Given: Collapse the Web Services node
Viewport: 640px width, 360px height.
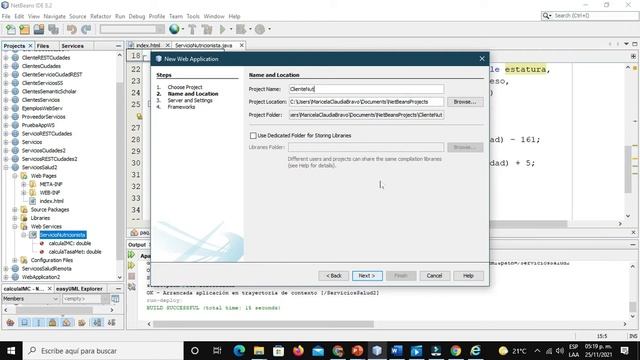Looking at the screenshot, I should pyautogui.click(x=15, y=227).
